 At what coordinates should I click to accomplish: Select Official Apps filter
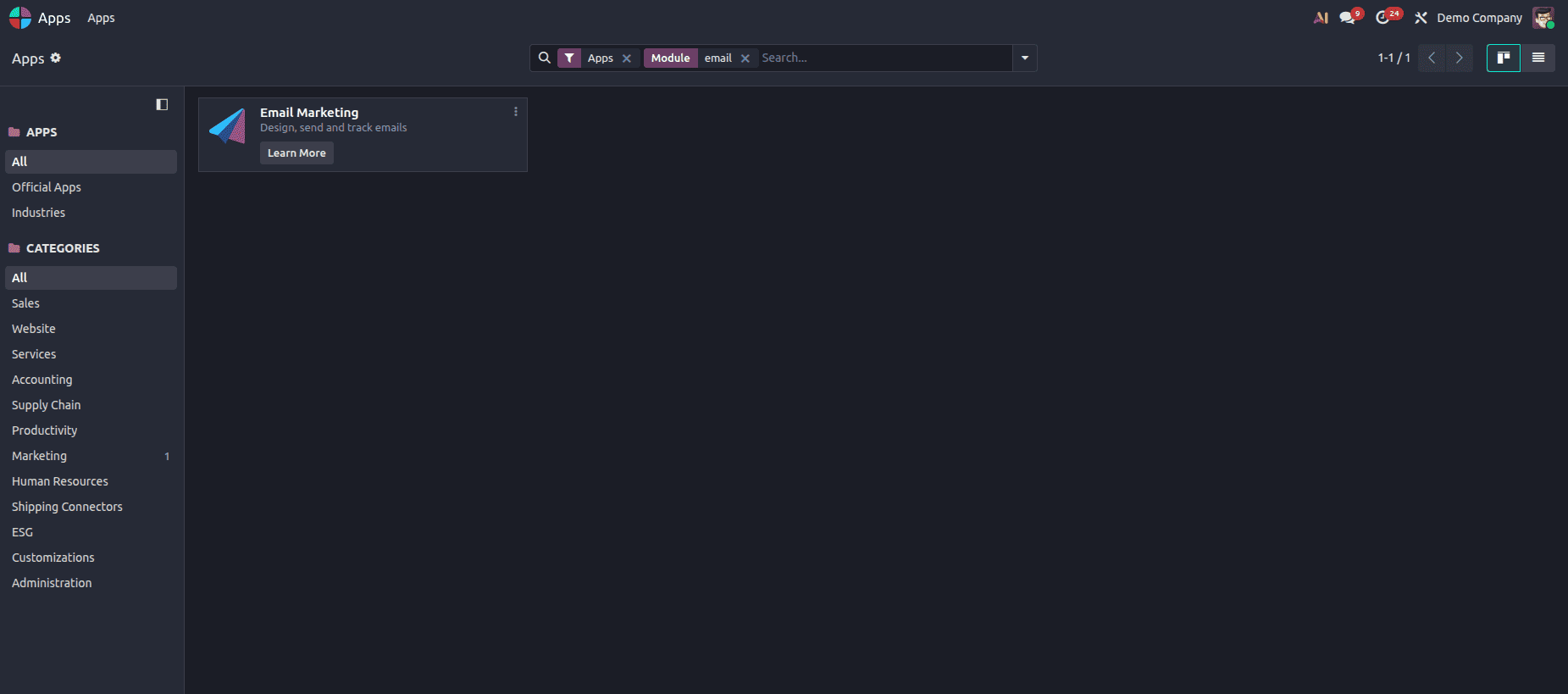(91, 187)
